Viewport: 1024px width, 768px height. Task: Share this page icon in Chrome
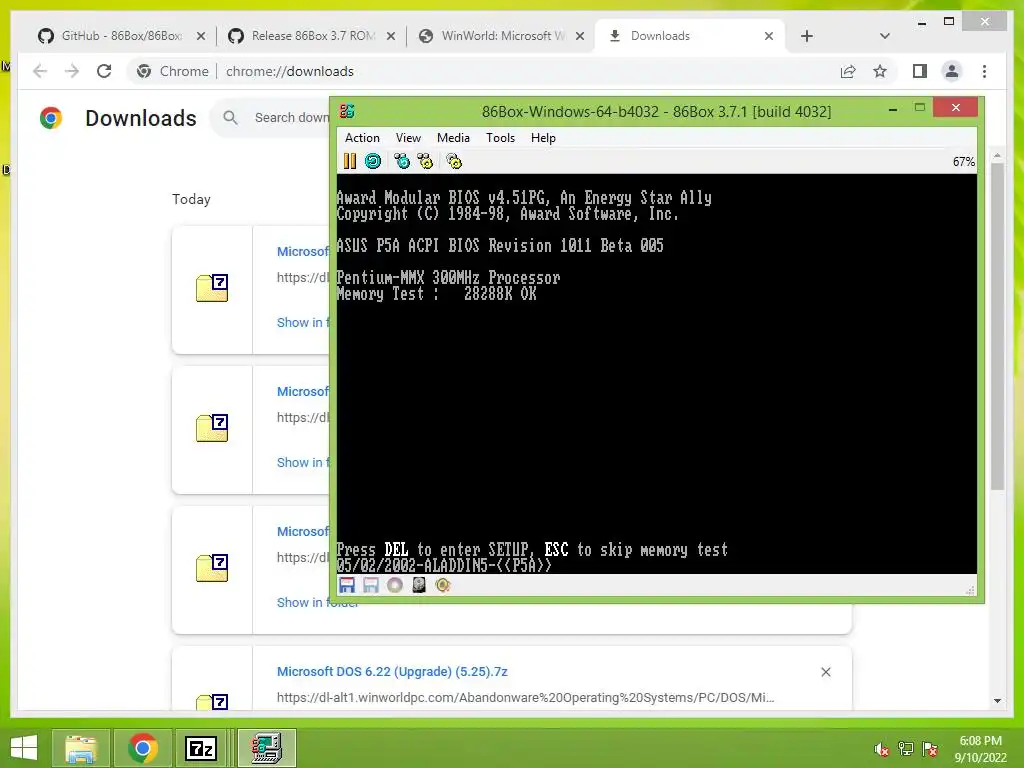click(x=848, y=71)
